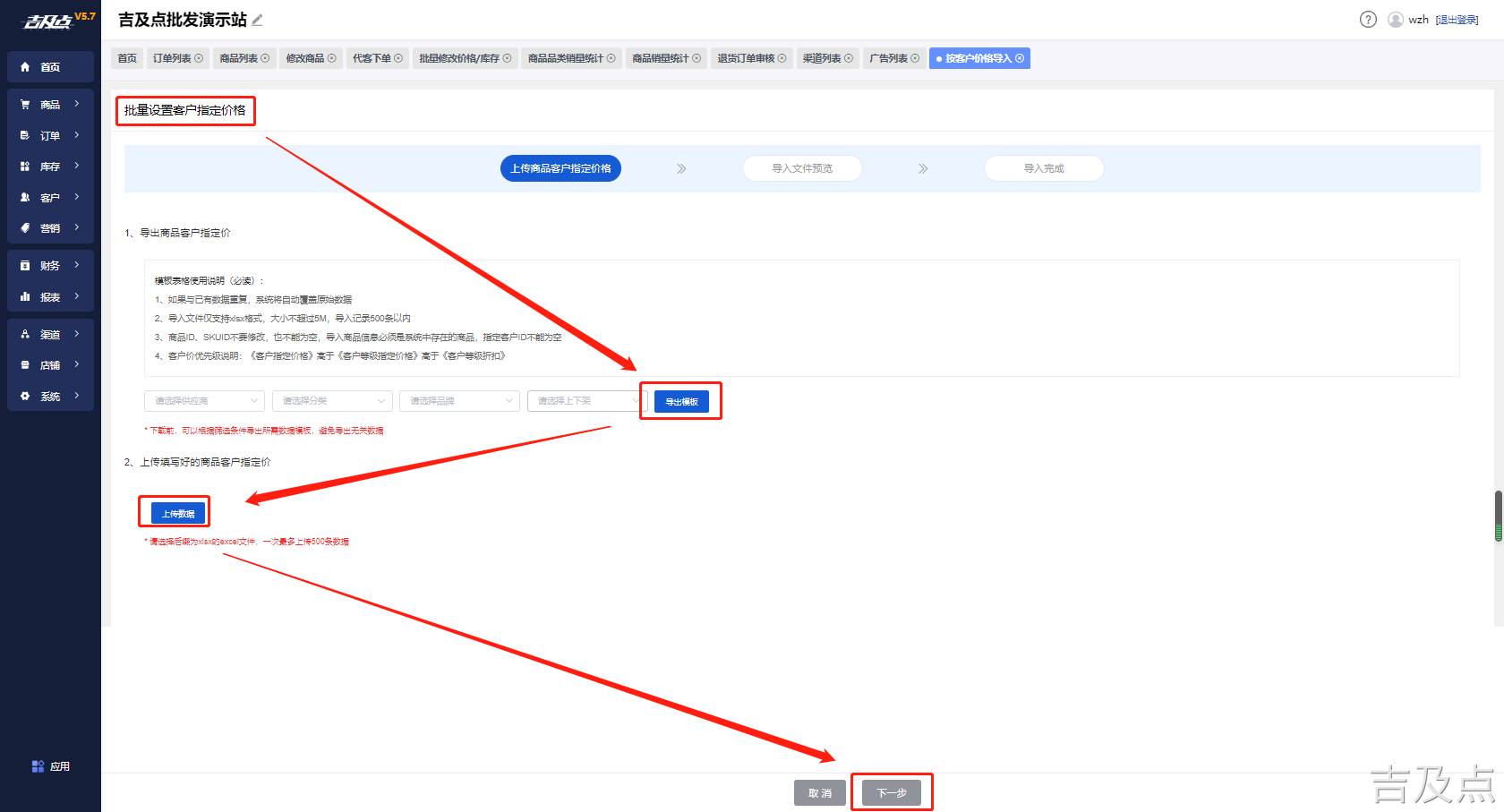Open the 库存 sidebar menu
The width and height of the screenshot is (1504, 812).
[x=50, y=167]
